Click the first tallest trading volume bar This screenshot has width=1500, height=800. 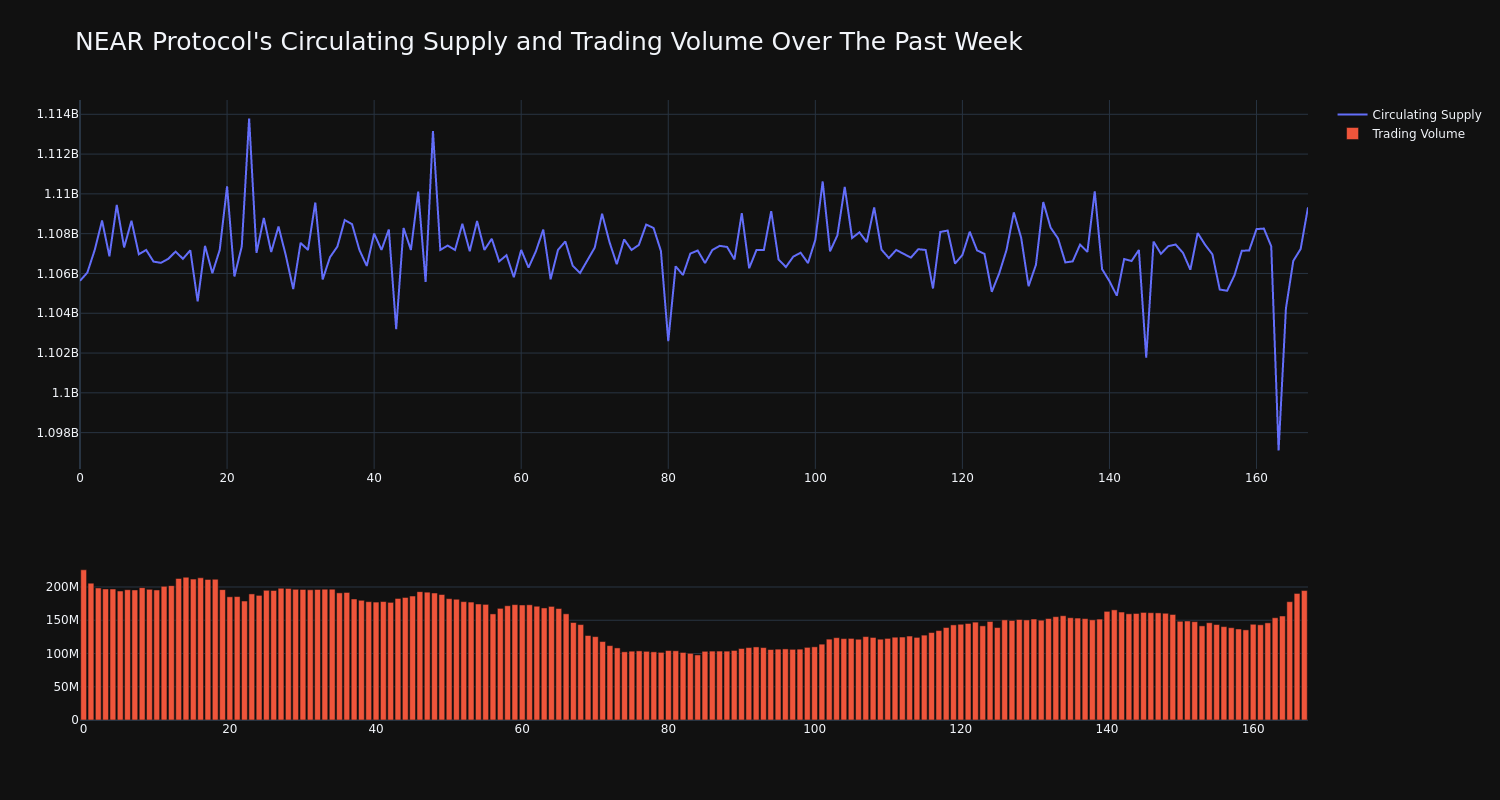pos(83,645)
